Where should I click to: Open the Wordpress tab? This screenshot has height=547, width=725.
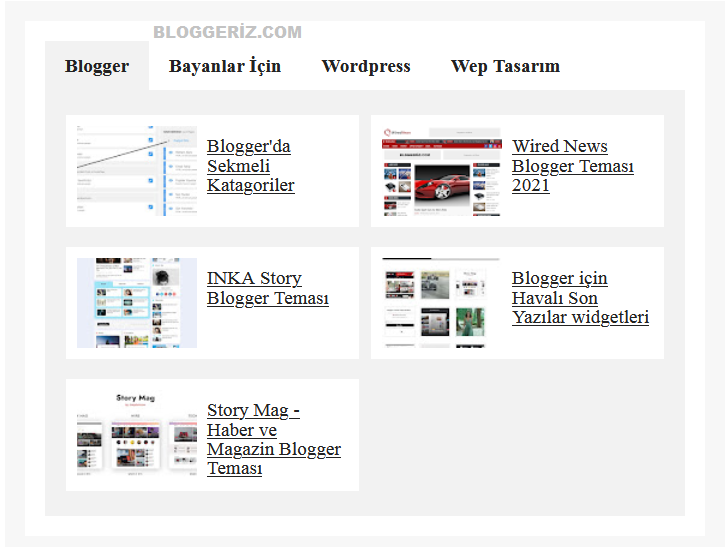point(366,66)
